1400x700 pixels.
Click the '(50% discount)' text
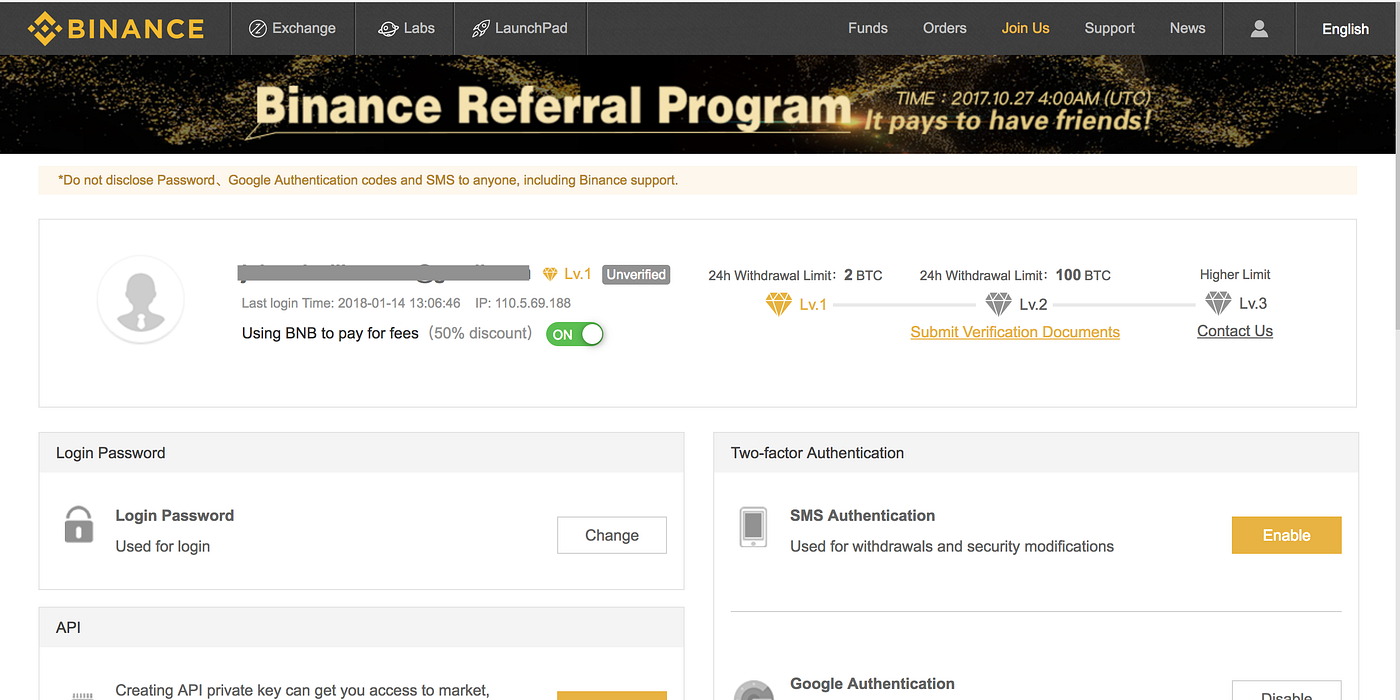click(x=480, y=333)
